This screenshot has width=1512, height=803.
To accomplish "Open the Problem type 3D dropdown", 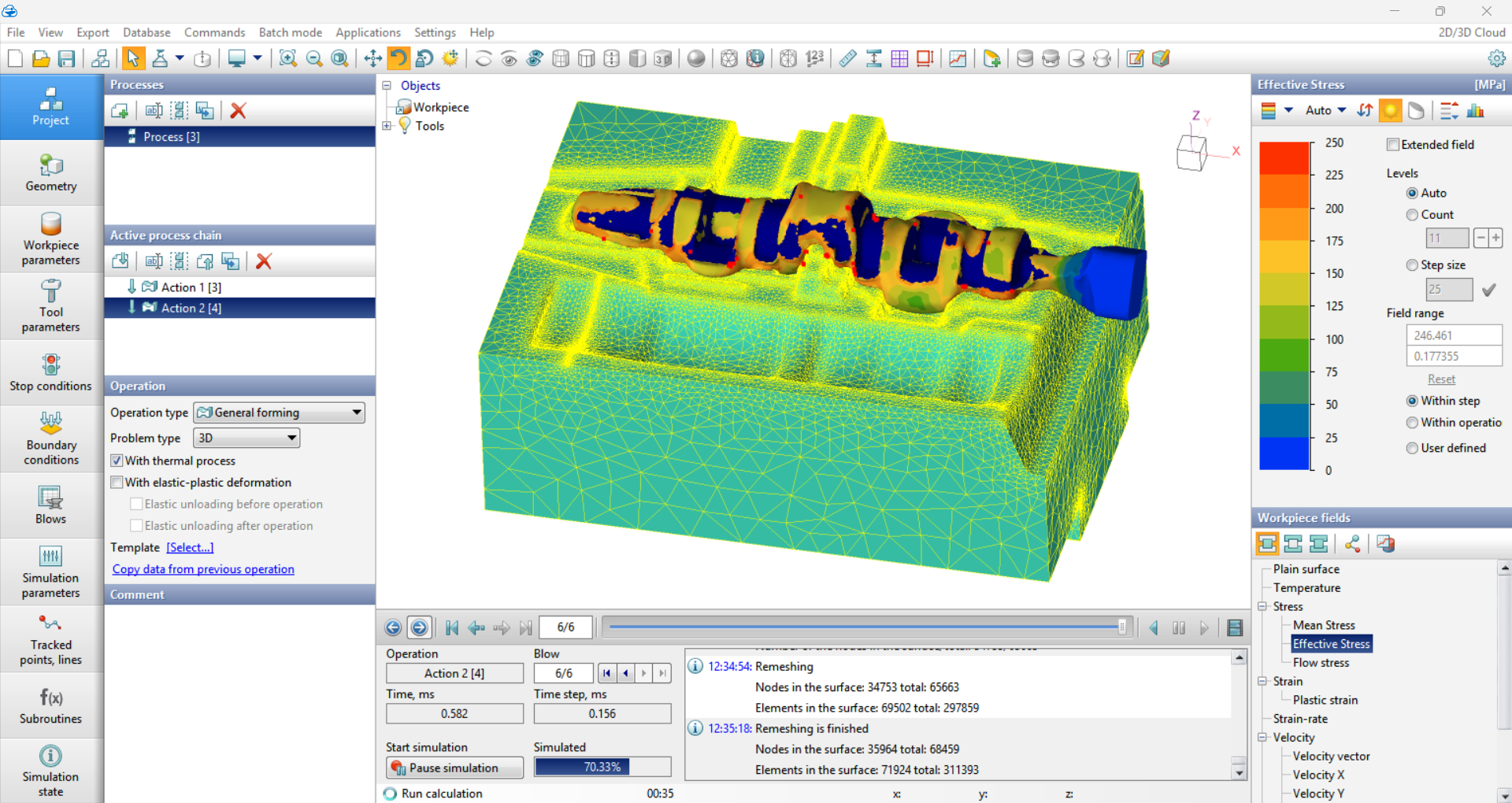I will coord(246,438).
